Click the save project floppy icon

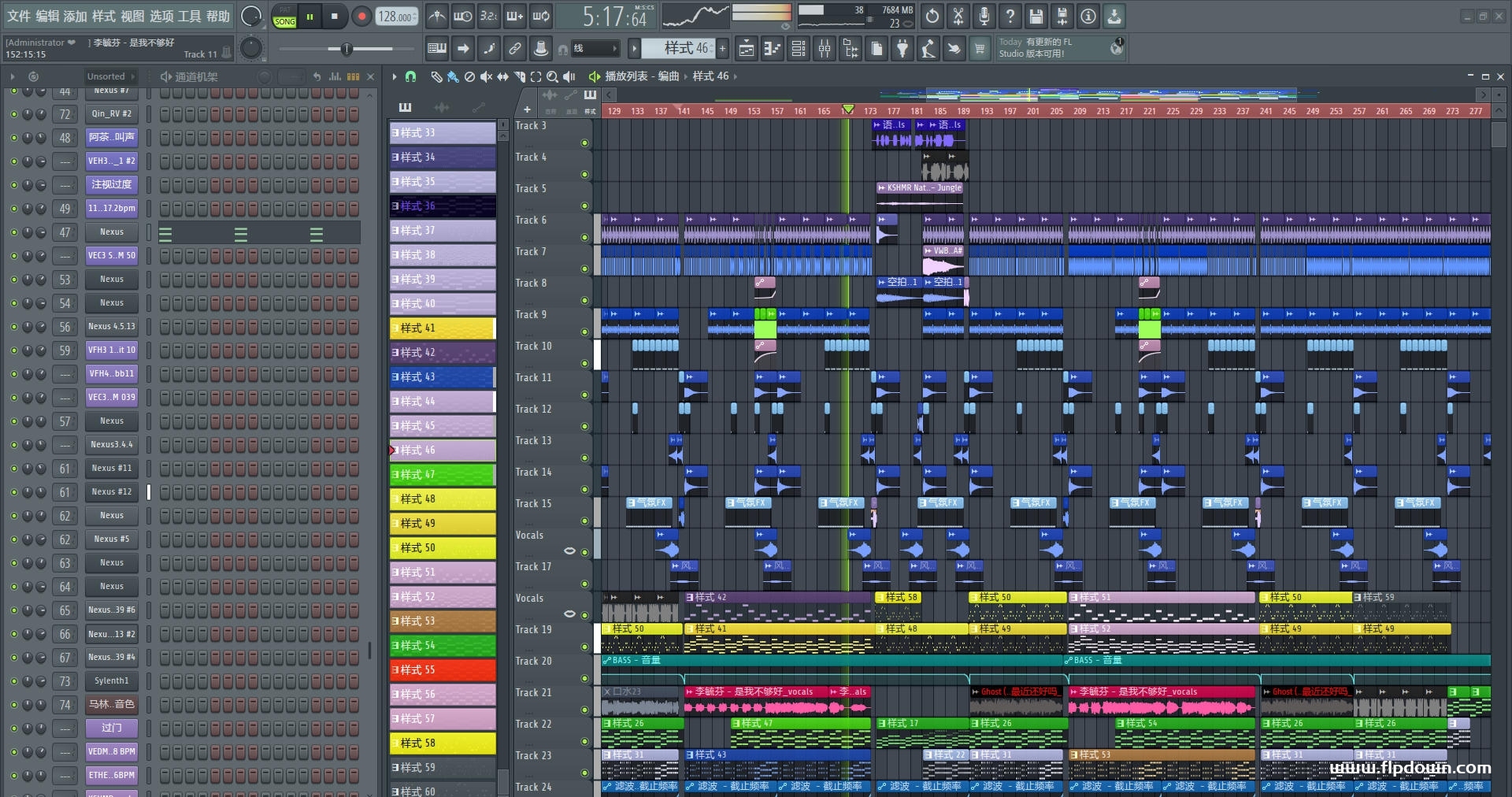click(1036, 17)
